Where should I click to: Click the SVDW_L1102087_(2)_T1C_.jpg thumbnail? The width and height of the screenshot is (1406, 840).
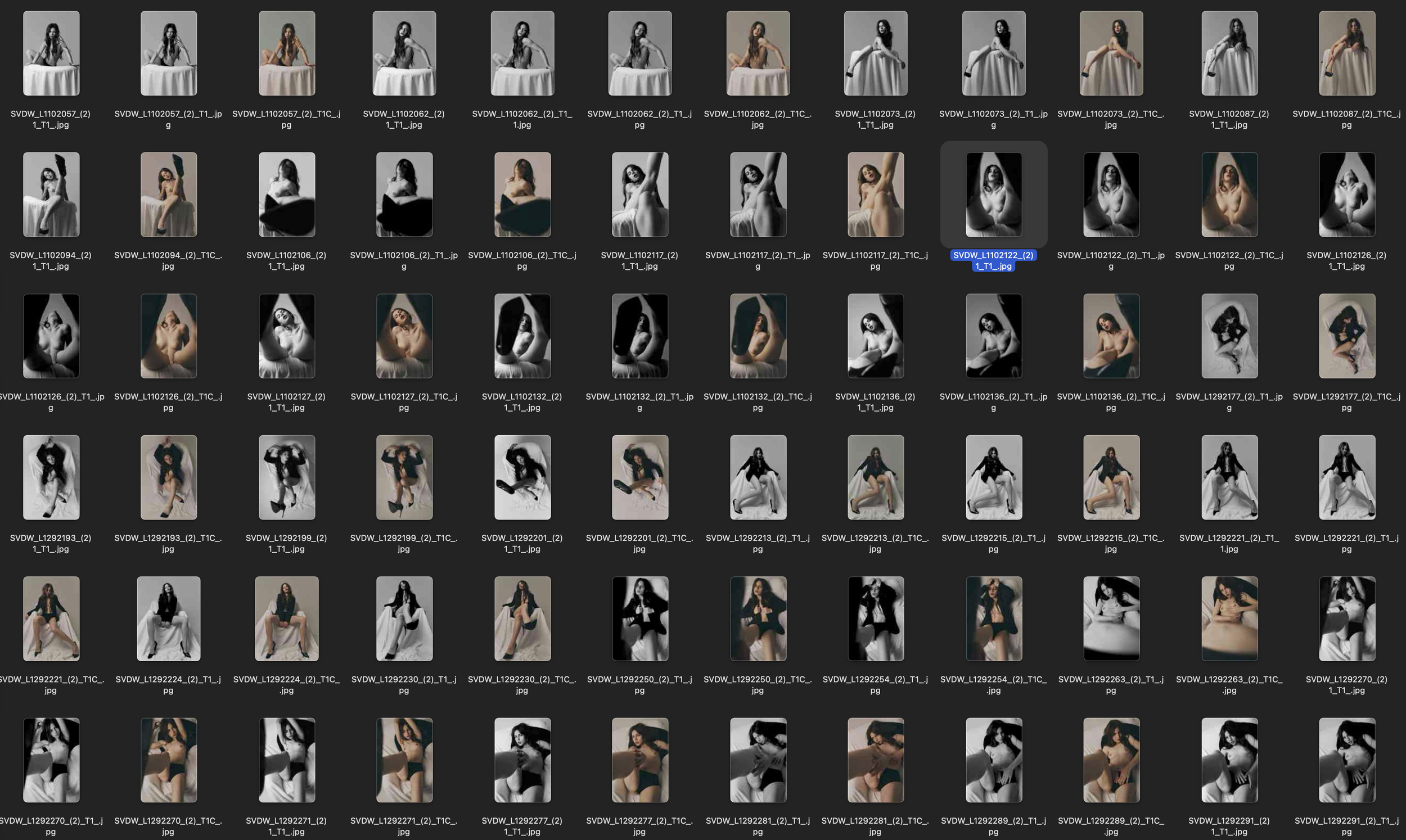(x=1346, y=53)
